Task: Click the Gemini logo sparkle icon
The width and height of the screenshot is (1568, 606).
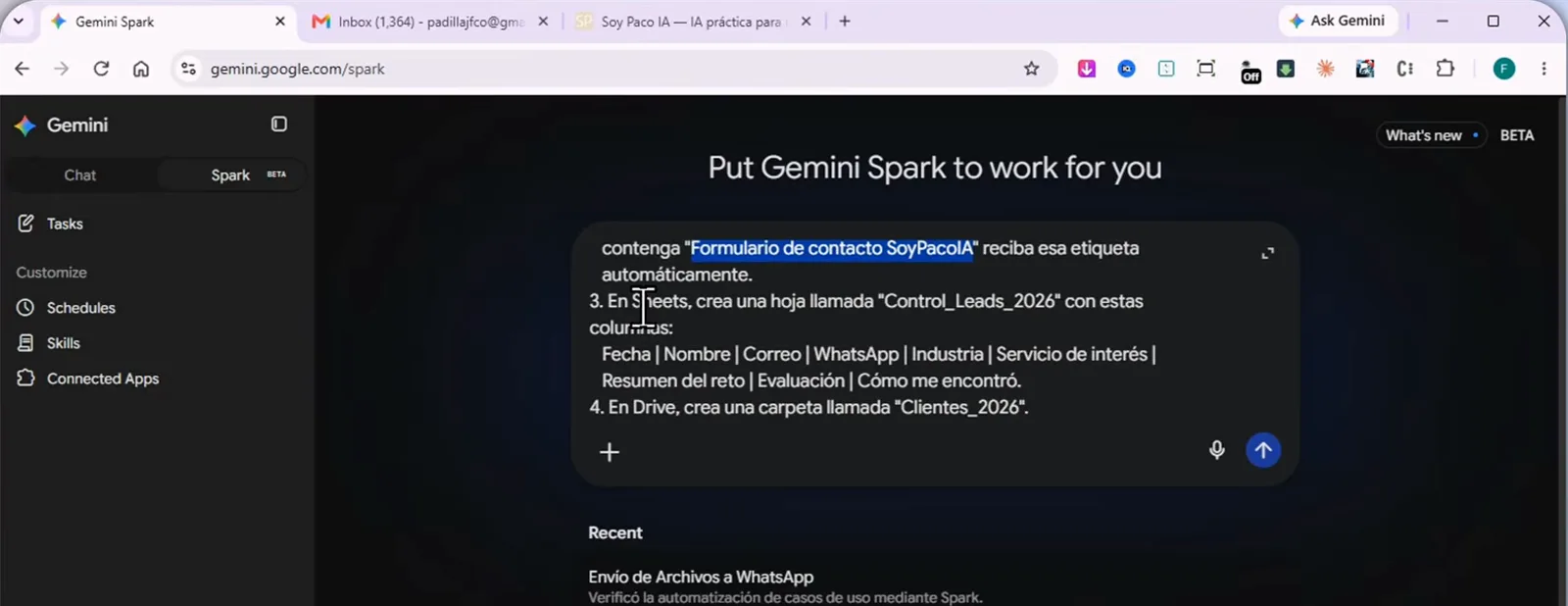Action: [25, 126]
